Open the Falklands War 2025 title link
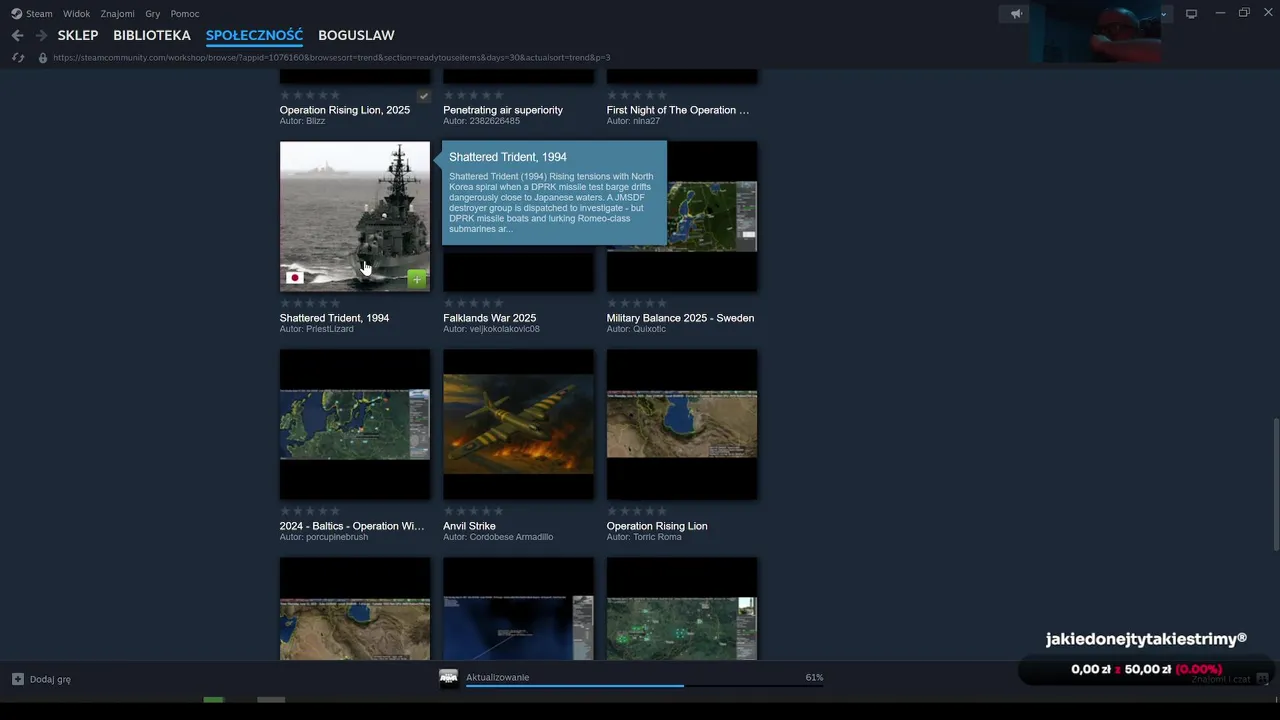 click(490, 318)
